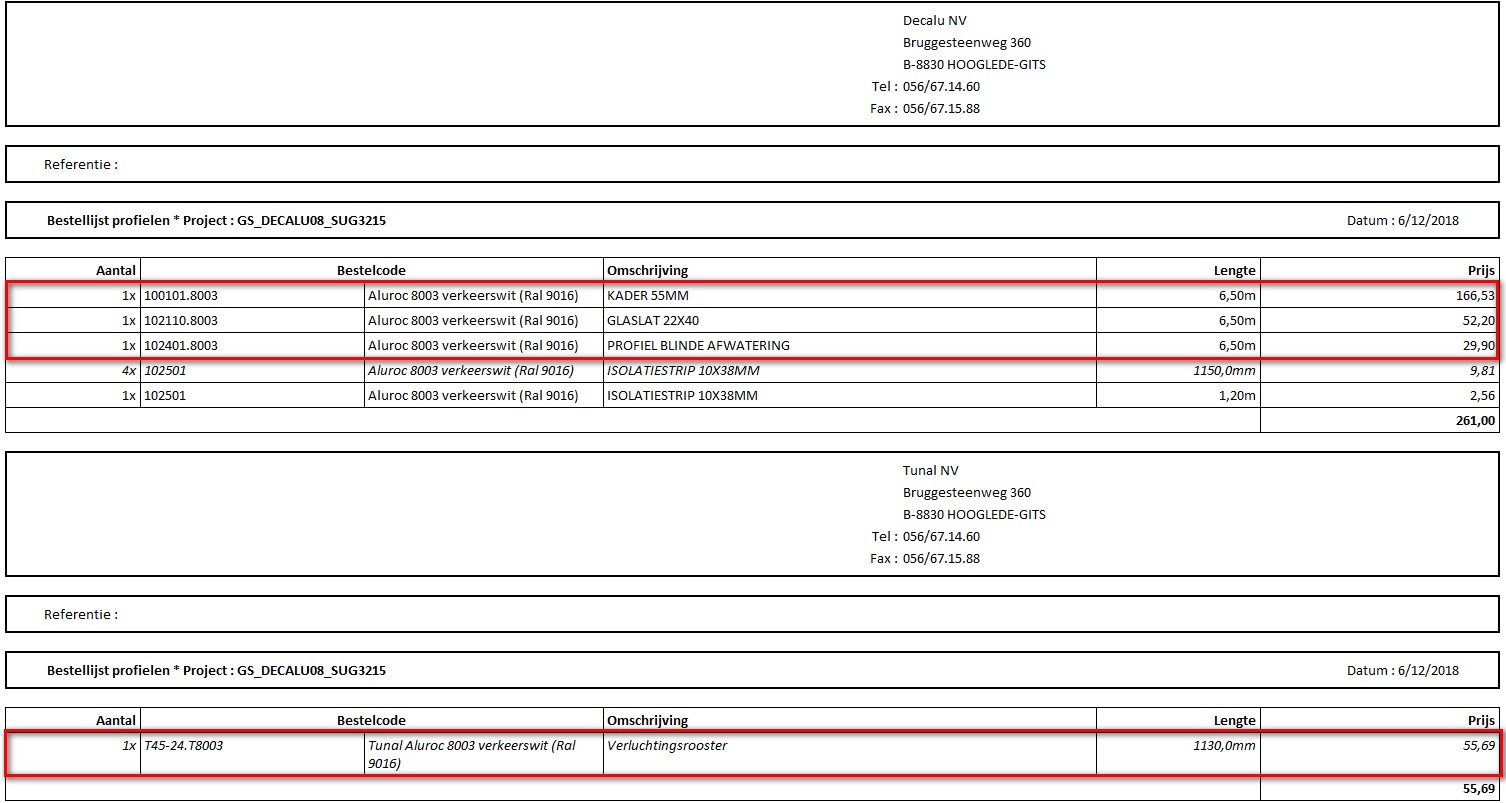Click "Tunal Aluroc 8003 verkeerswit (Ral 9016)"

pyautogui.click(x=472, y=755)
